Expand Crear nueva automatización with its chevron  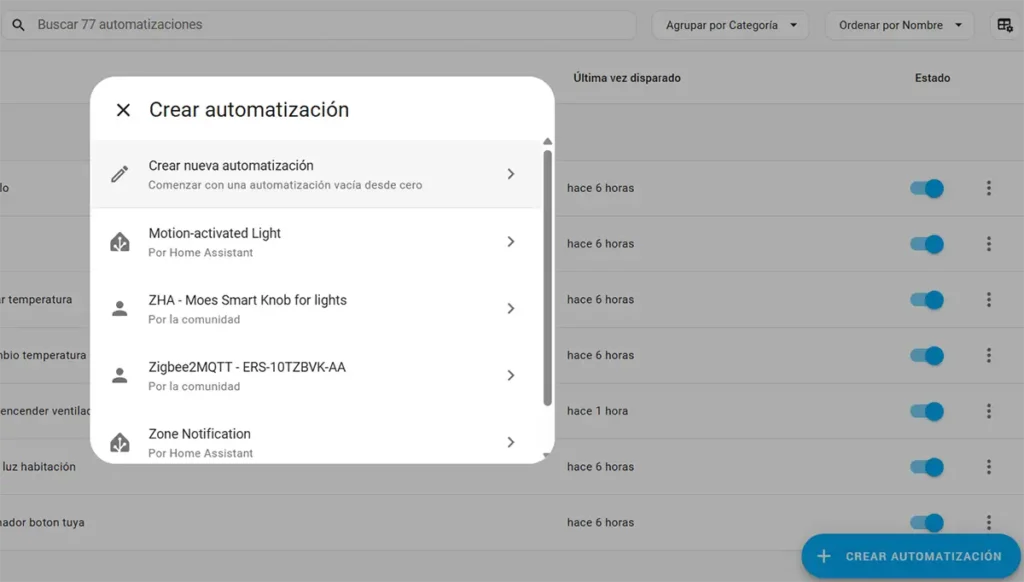[510, 174]
